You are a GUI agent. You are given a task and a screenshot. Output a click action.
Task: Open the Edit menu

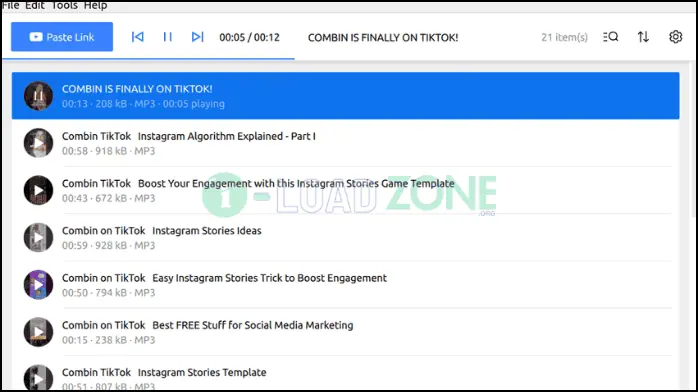[x=35, y=5]
